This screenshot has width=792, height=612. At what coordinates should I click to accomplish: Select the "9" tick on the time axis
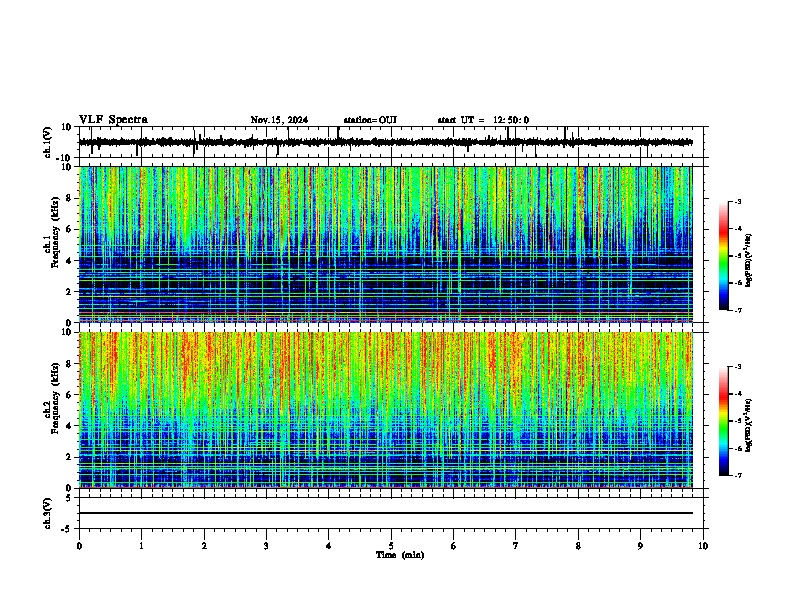[640, 546]
